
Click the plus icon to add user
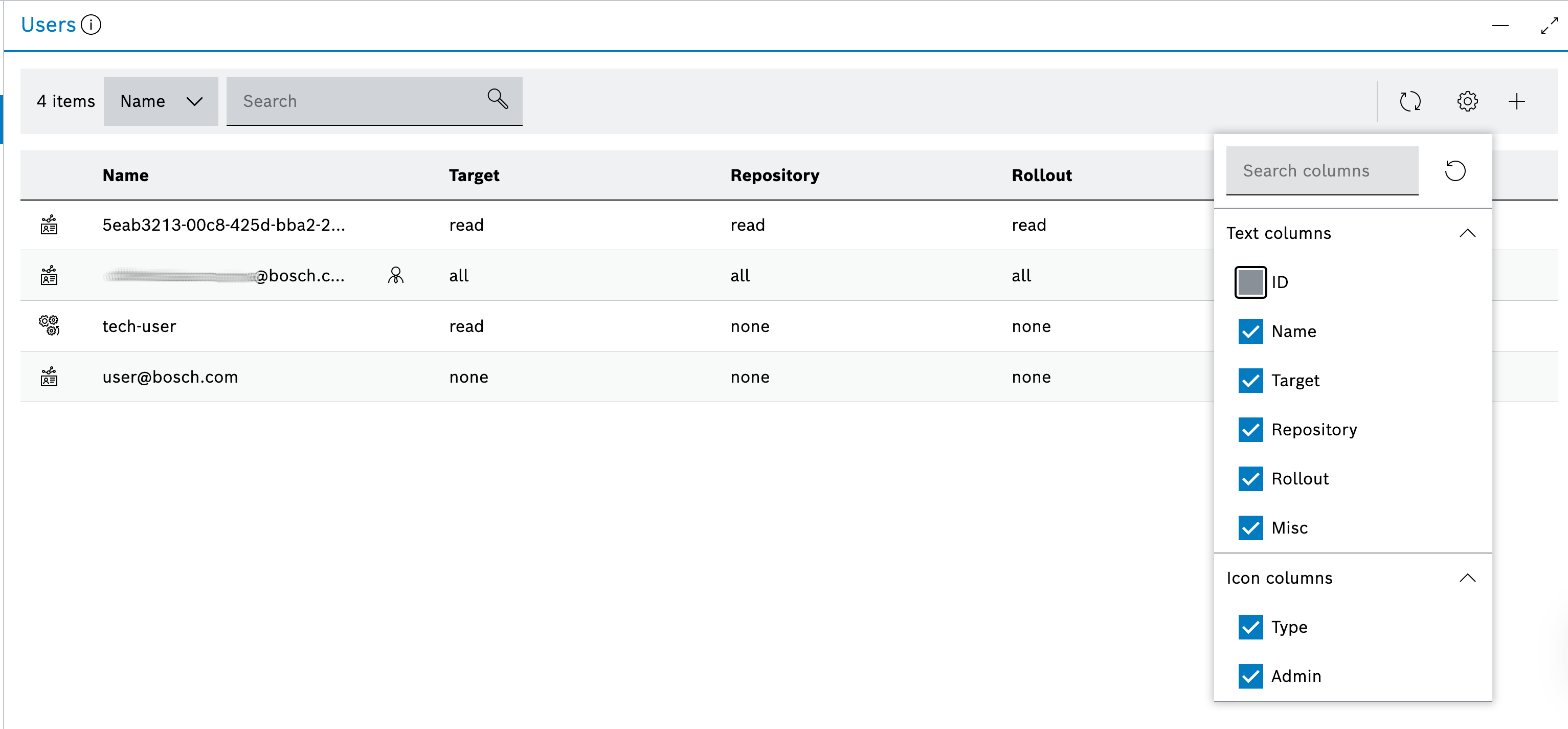coord(1516,101)
